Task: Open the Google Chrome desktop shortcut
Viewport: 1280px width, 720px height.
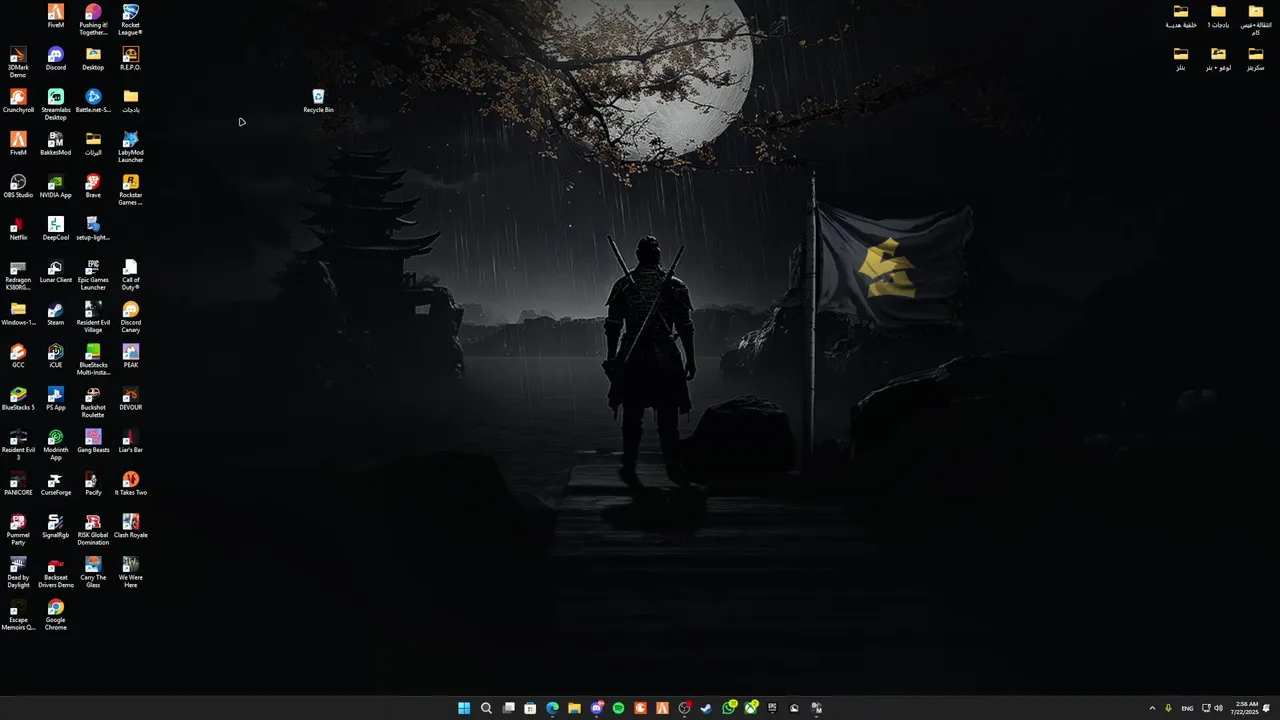Action: [55, 615]
